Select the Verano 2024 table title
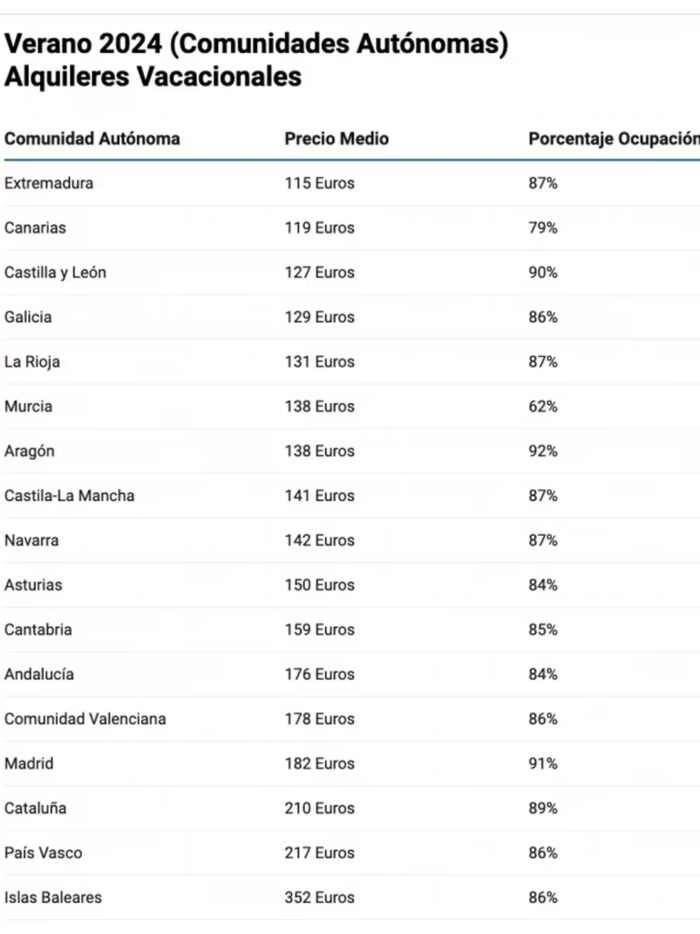 click(x=256, y=60)
